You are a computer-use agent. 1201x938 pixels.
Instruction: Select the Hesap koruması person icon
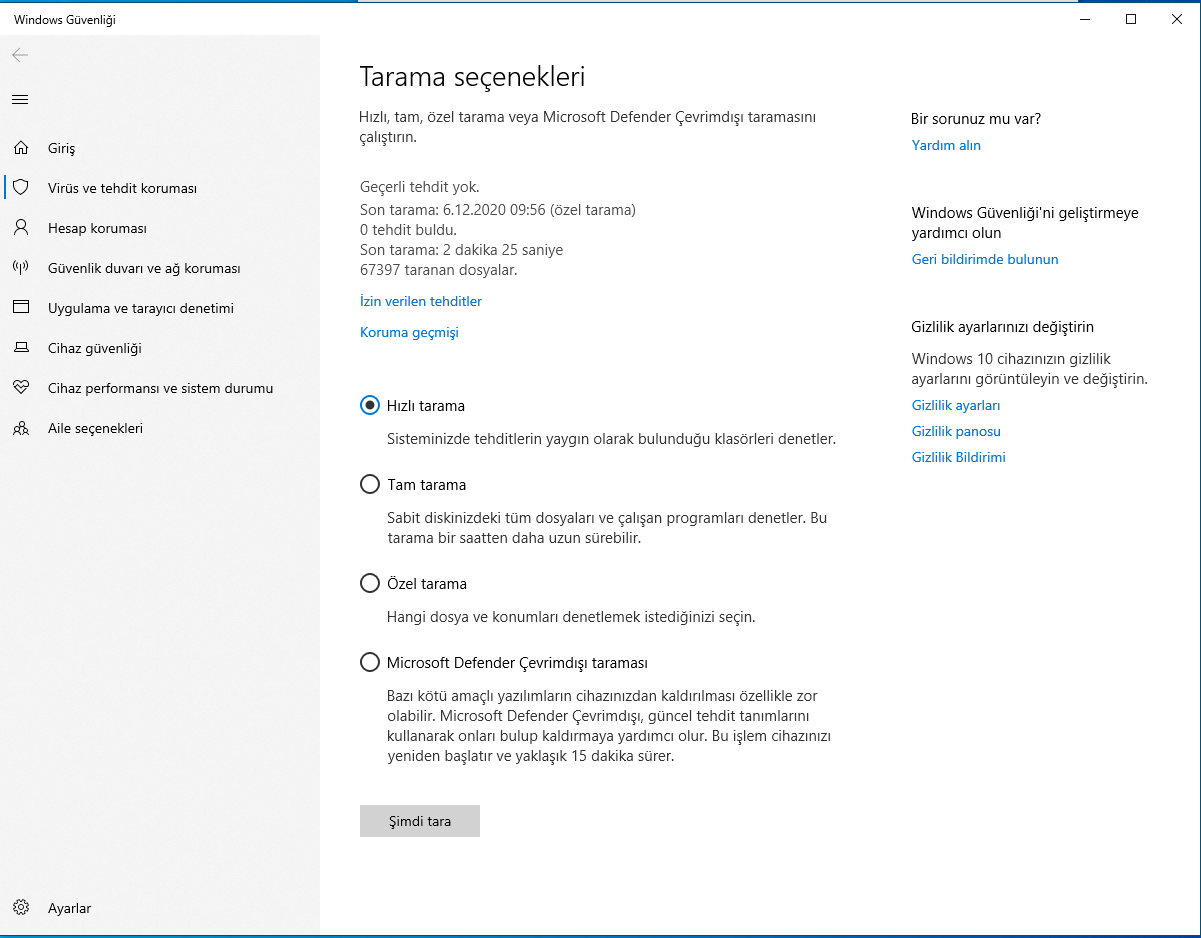click(20, 228)
